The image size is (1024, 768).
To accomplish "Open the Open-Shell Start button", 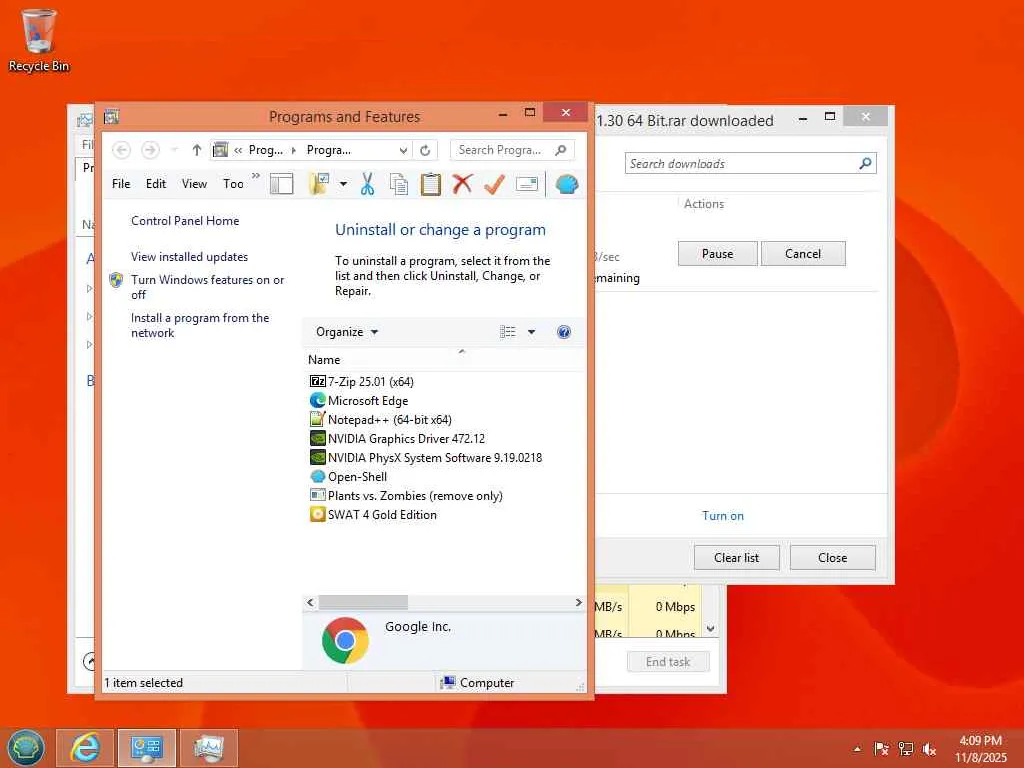I will click(x=25, y=748).
